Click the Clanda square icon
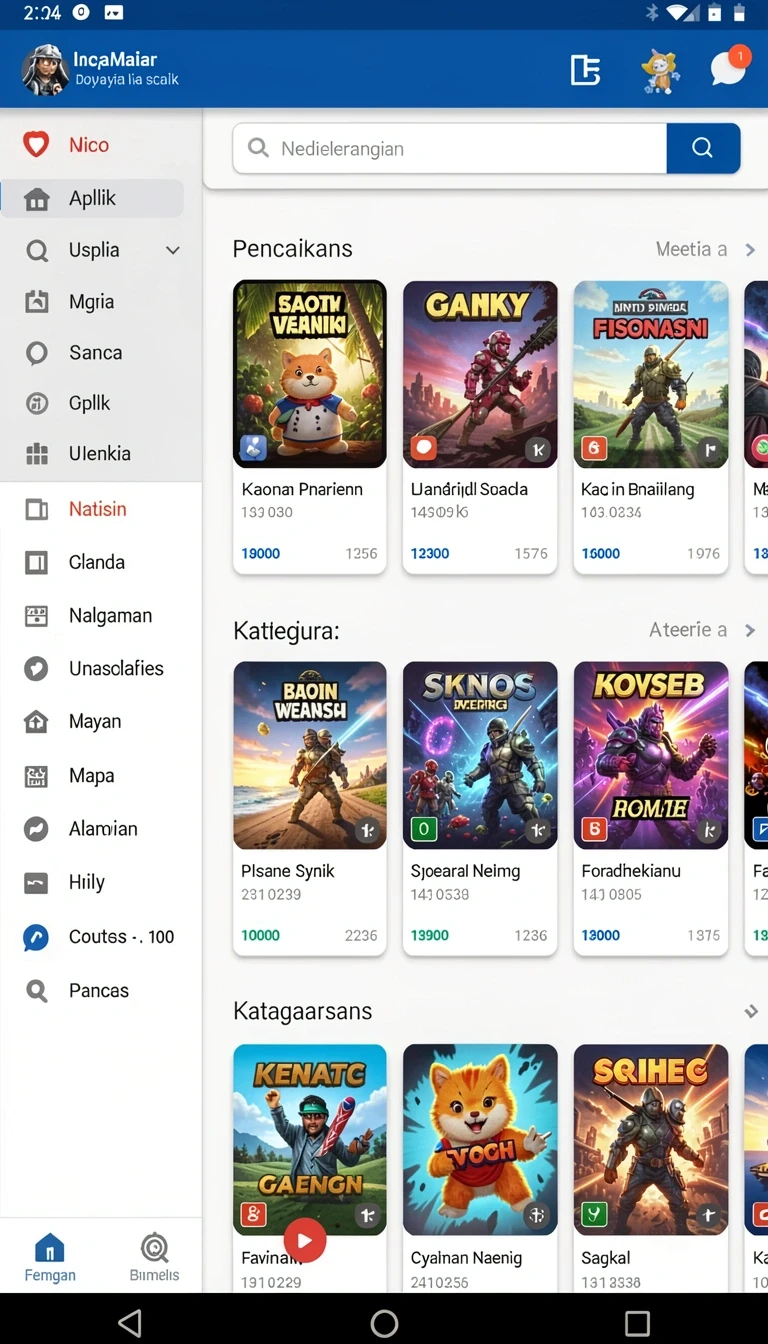 click(x=37, y=563)
